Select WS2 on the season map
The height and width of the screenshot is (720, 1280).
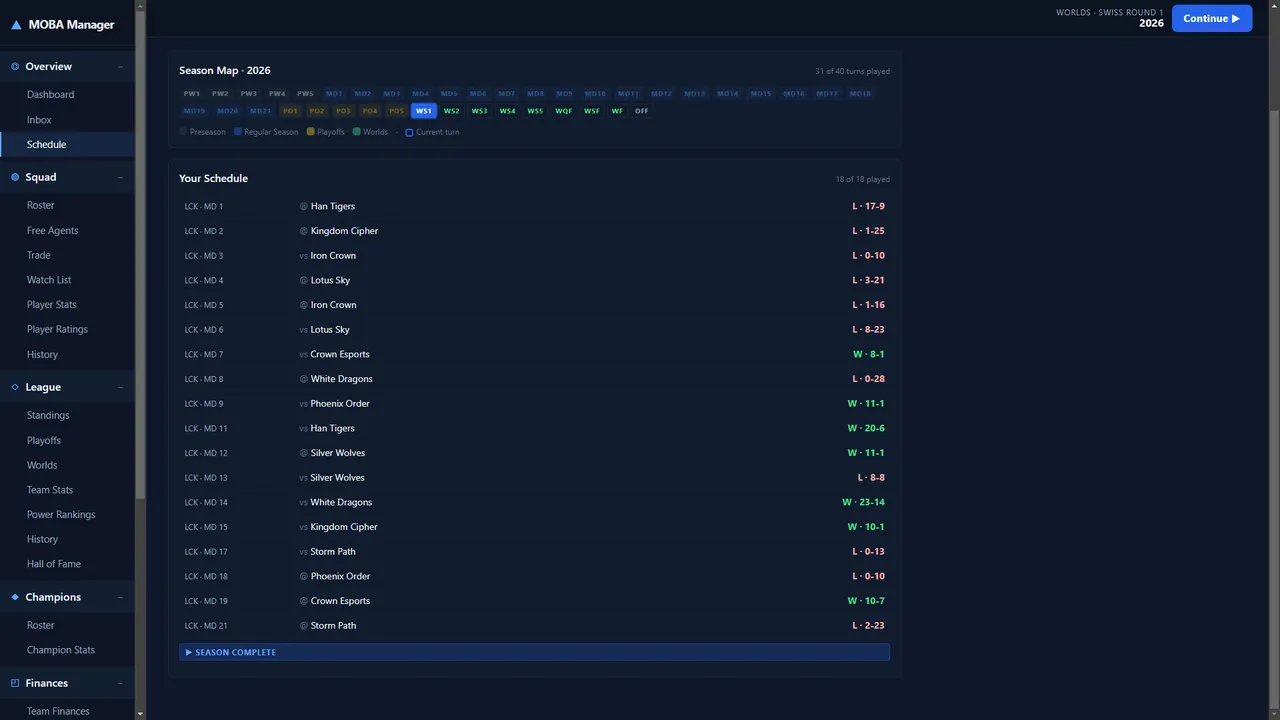[x=452, y=111]
